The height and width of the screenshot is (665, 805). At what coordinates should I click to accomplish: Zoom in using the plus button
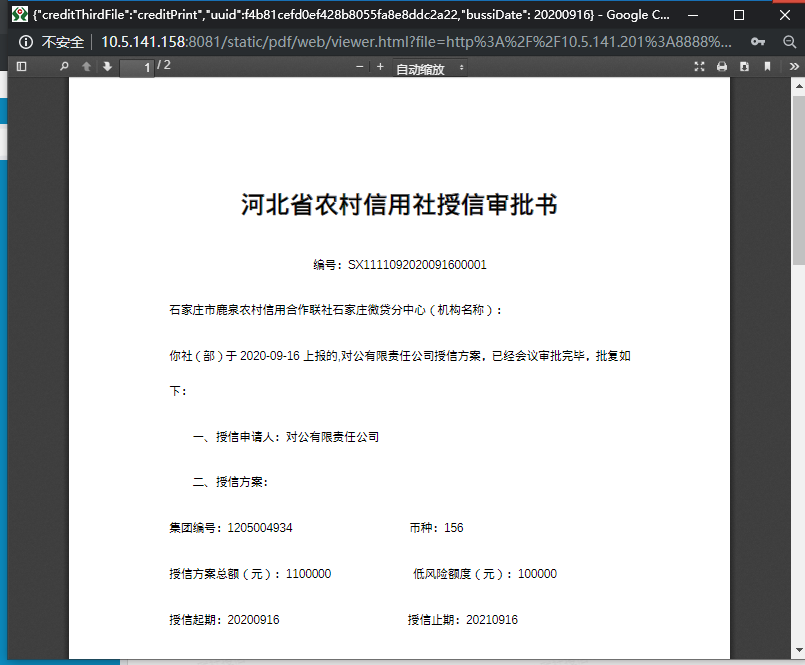point(381,66)
